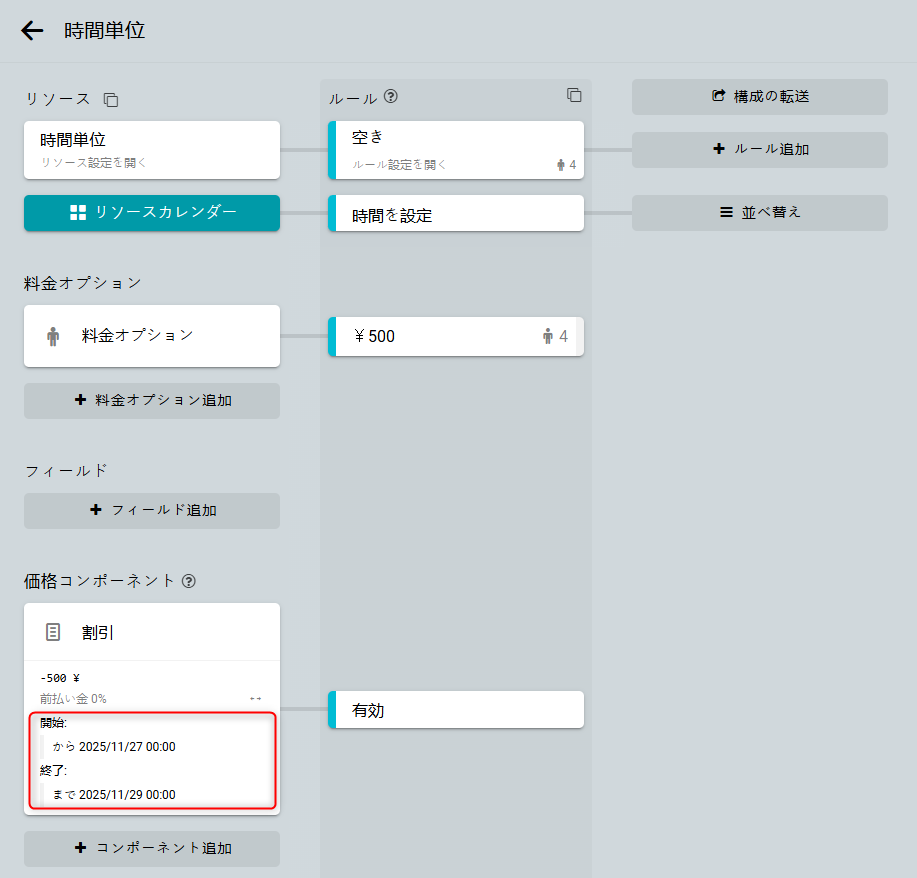
Task: Click コンポーネント追加 button
Action: [152, 848]
